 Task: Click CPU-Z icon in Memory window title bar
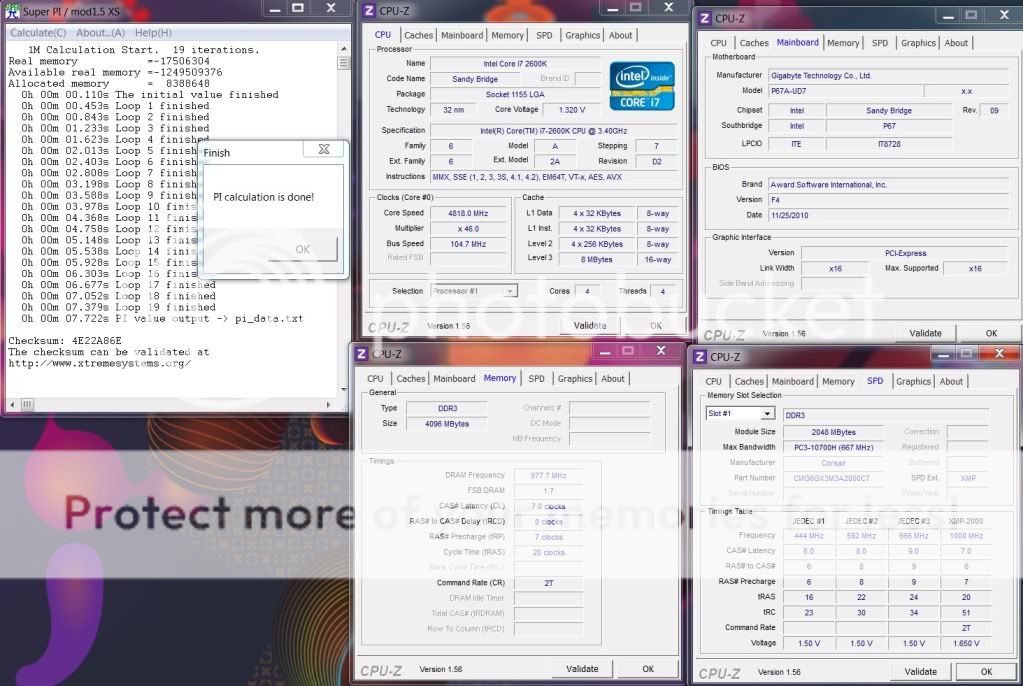360,353
